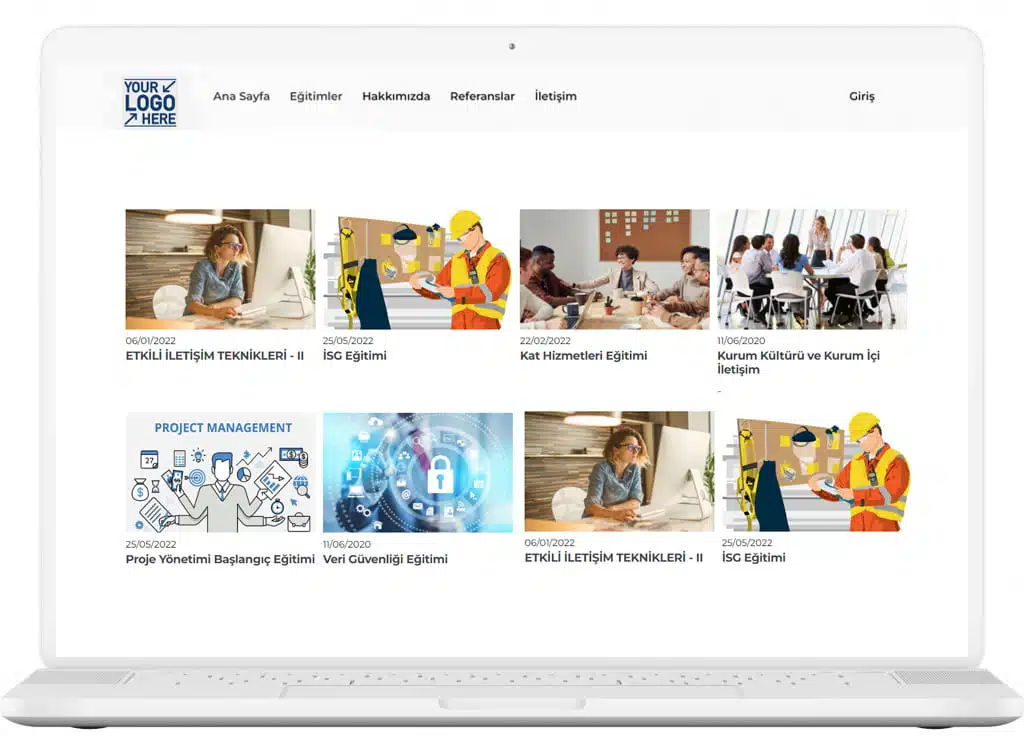This screenshot has width=1024, height=737.
Task: Open the Veri Güvenliği padlock thumbnail
Action: (x=418, y=473)
